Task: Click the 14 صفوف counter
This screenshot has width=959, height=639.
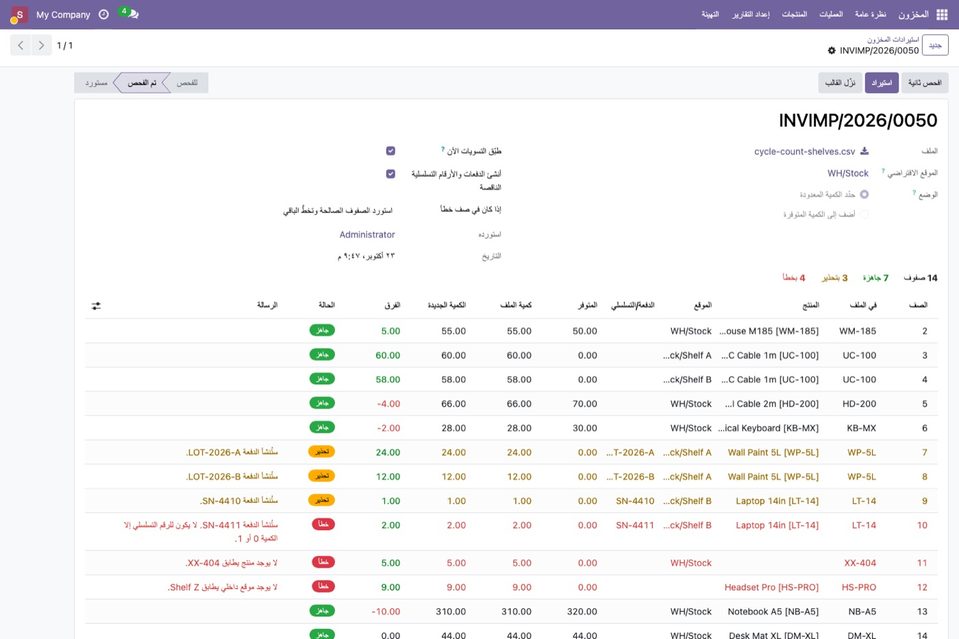Action: tap(920, 278)
